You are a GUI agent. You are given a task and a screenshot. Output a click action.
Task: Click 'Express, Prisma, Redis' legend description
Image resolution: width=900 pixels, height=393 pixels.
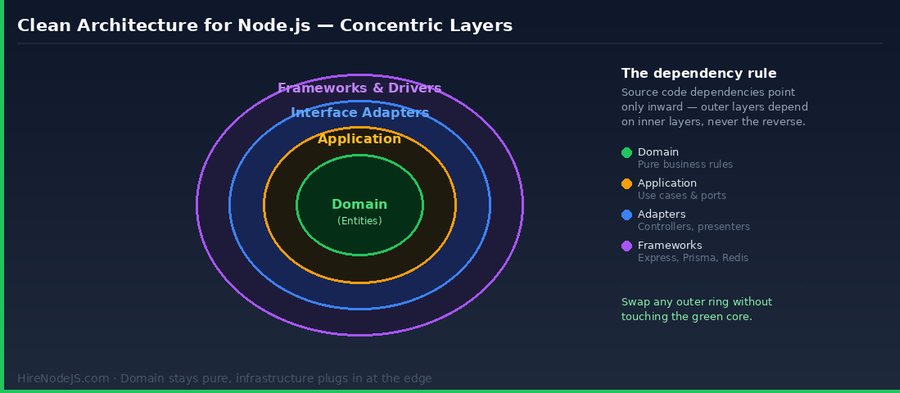tap(693, 258)
